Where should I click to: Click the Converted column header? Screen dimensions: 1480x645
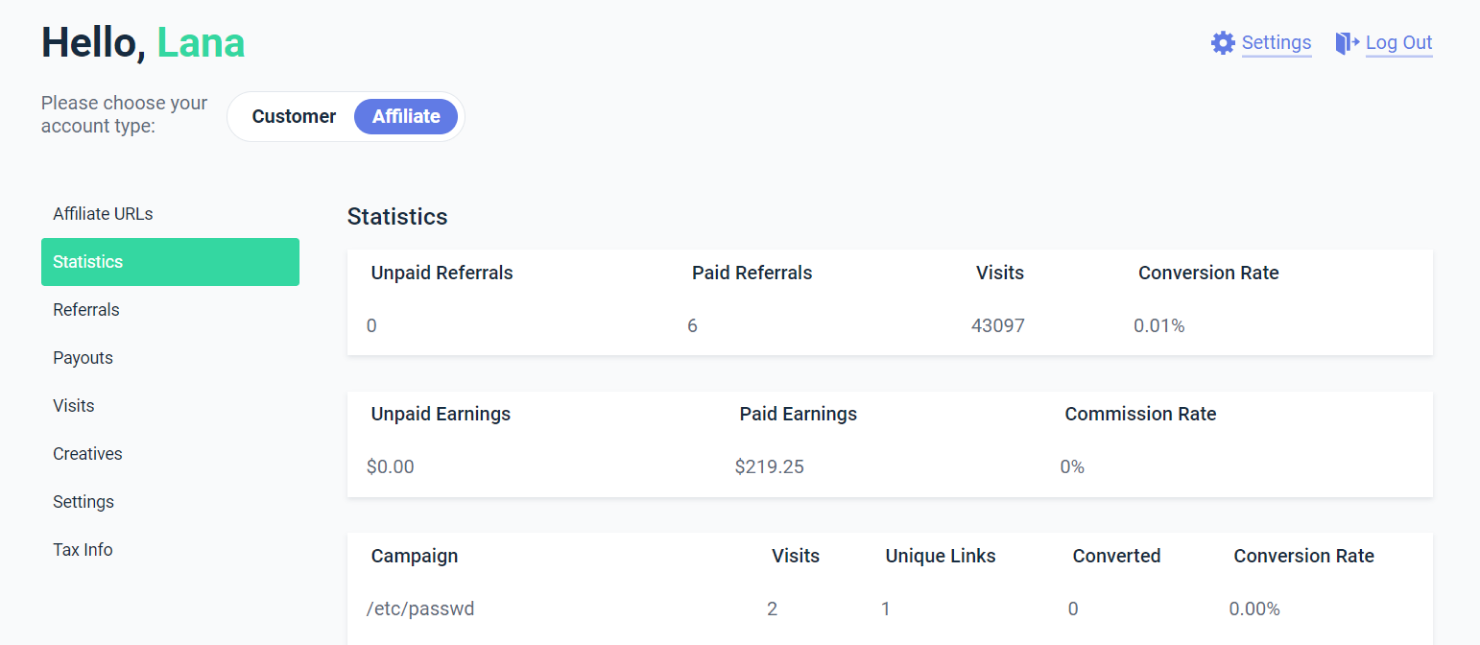1116,556
